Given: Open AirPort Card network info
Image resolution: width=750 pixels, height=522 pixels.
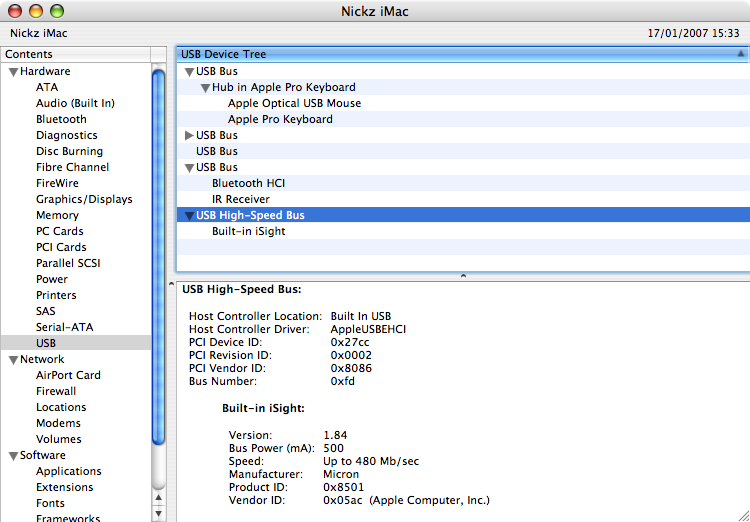Looking at the screenshot, I should coord(68,375).
